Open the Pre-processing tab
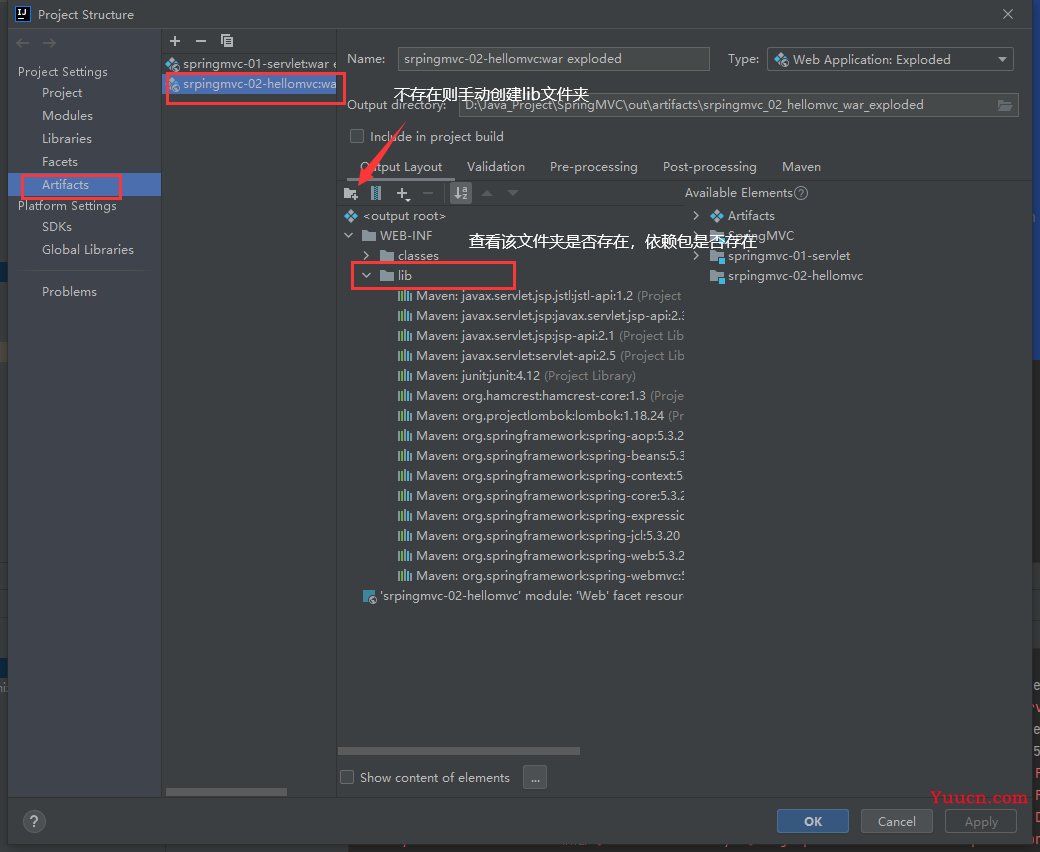Screen dimensions: 1040x852 [x=594, y=167]
